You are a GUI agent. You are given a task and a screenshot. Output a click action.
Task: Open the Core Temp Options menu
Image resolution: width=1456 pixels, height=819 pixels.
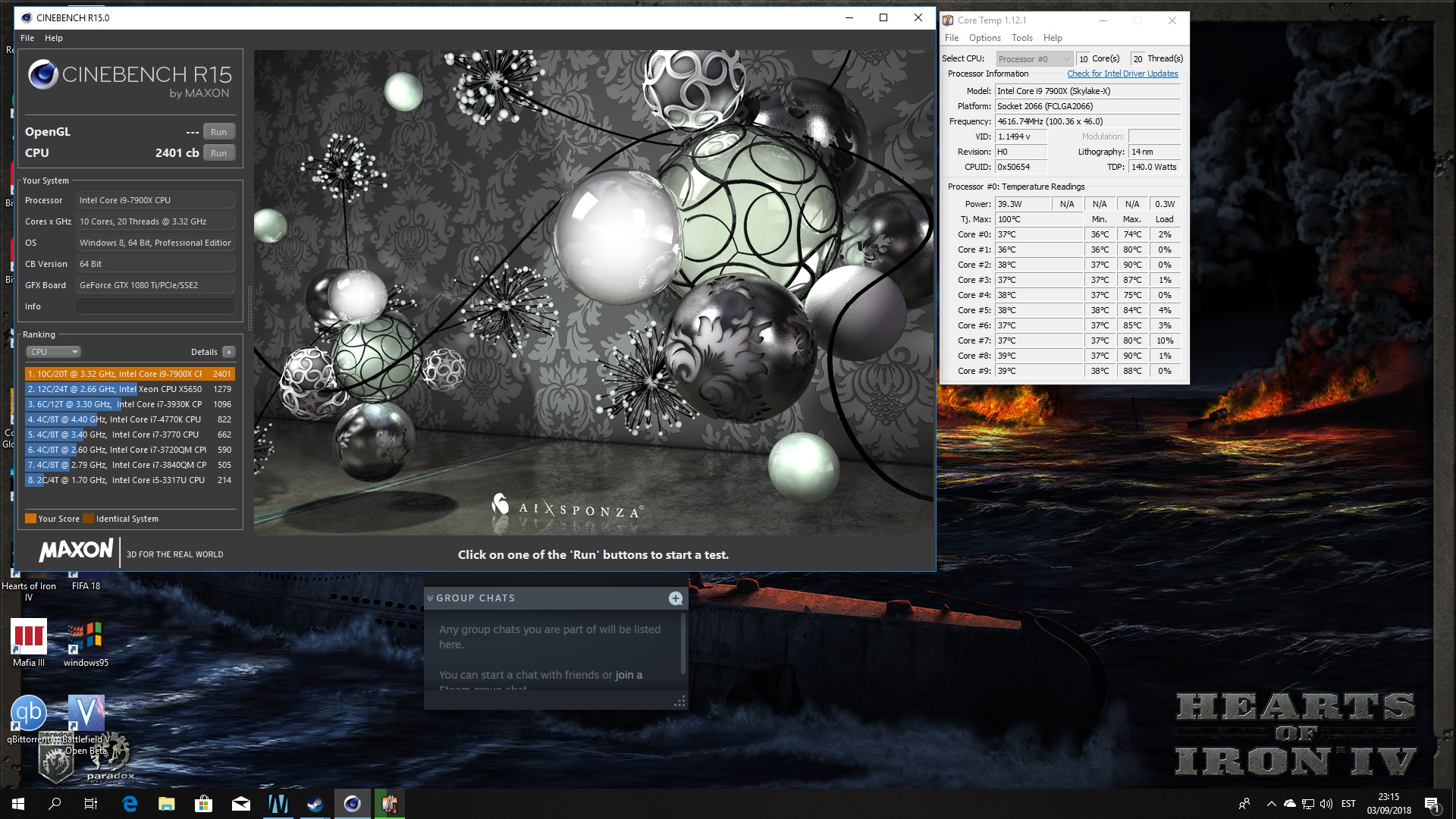985,38
